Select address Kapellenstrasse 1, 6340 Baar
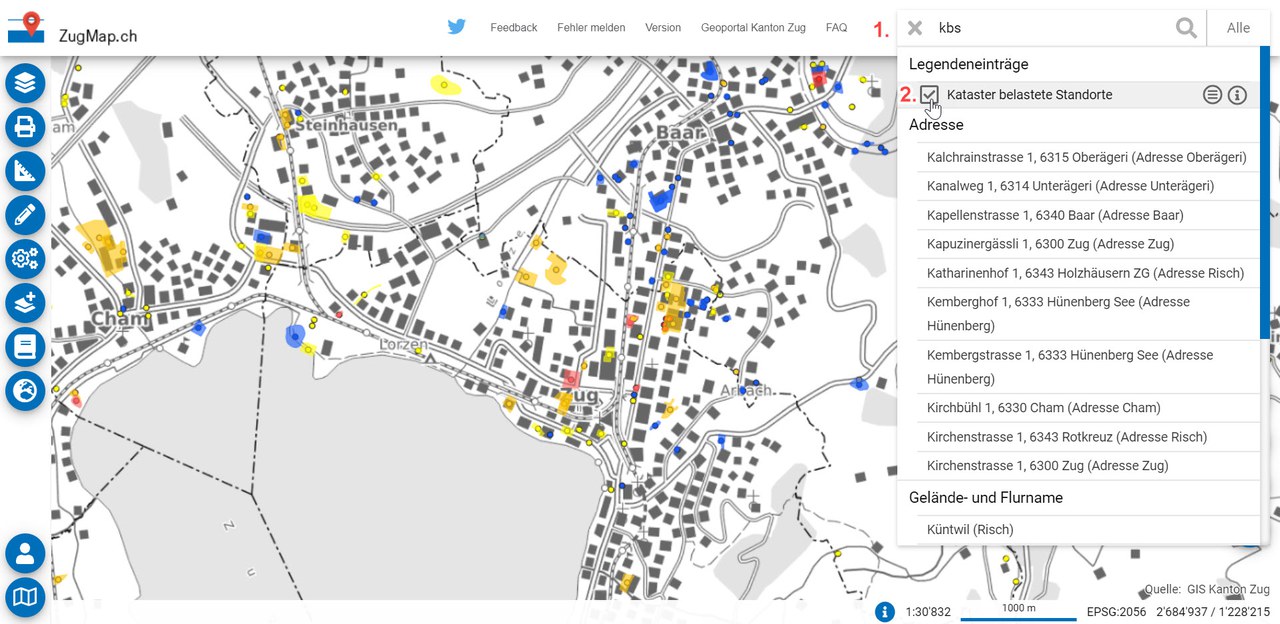This screenshot has height=624, width=1280. coord(1055,215)
